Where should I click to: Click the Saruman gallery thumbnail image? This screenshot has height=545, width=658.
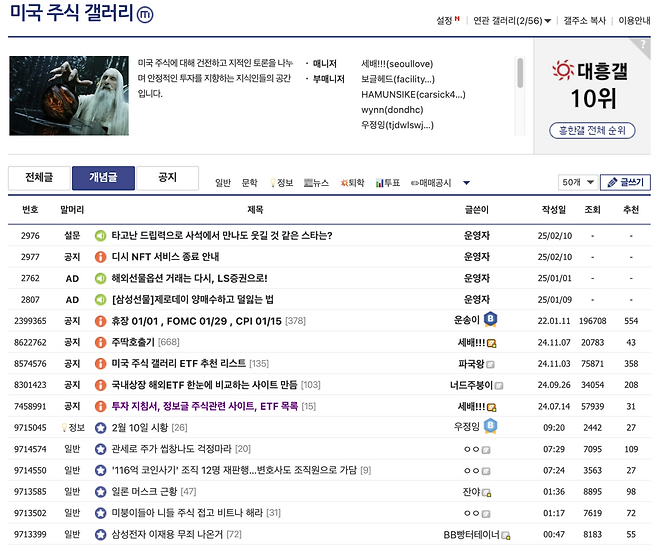[x=69, y=96]
